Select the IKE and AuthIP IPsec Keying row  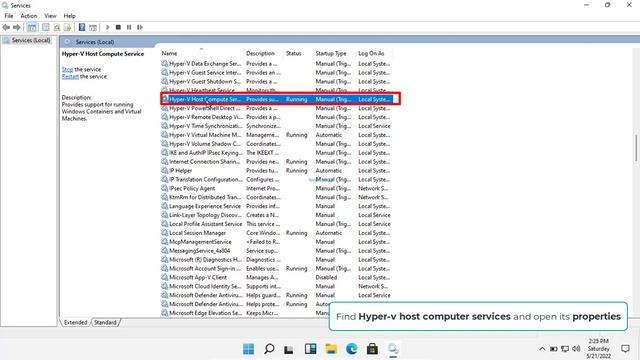click(276, 153)
